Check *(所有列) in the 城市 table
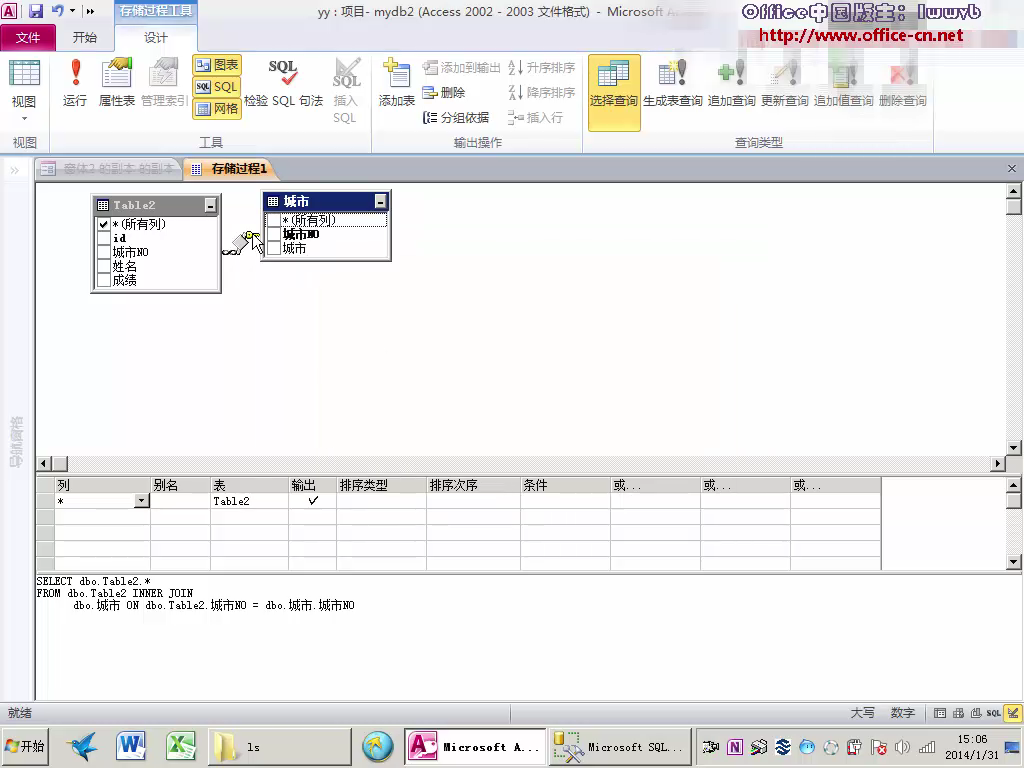 click(274, 221)
